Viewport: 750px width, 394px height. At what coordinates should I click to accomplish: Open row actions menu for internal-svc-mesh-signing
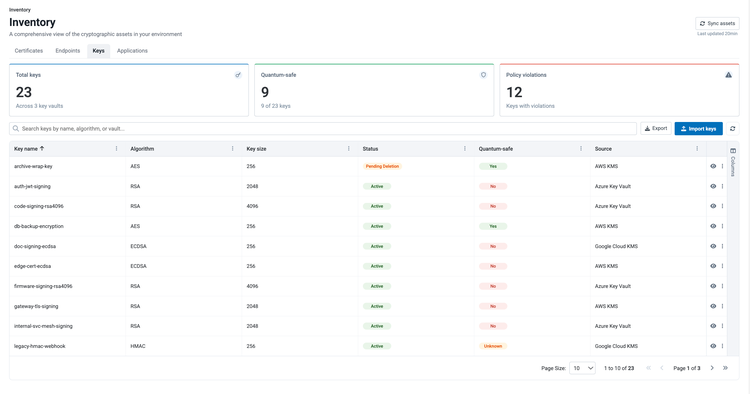pyautogui.click(x=722, y=326)
